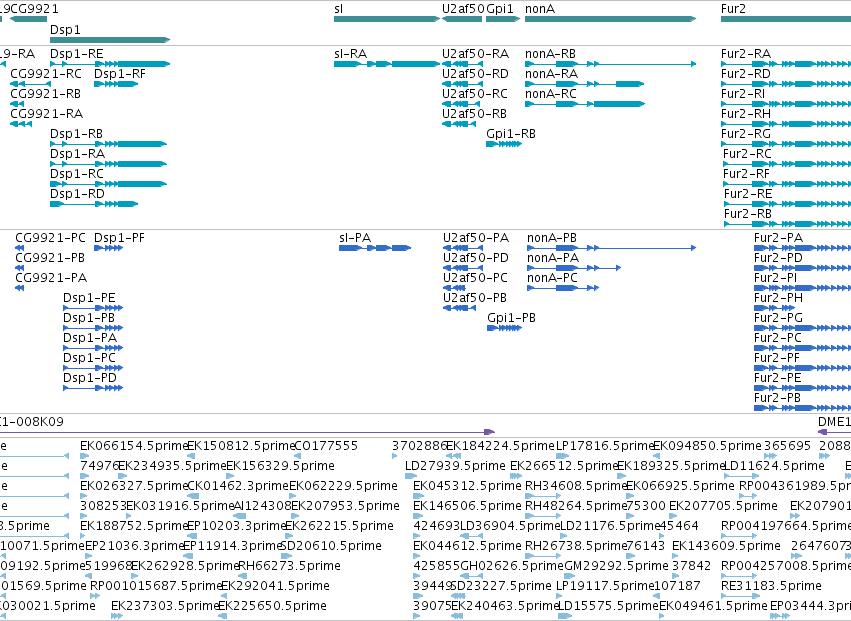Screen dimensions: 851x621
Task: Select transcript nonA-RA label
Action: tap(552, 74)
